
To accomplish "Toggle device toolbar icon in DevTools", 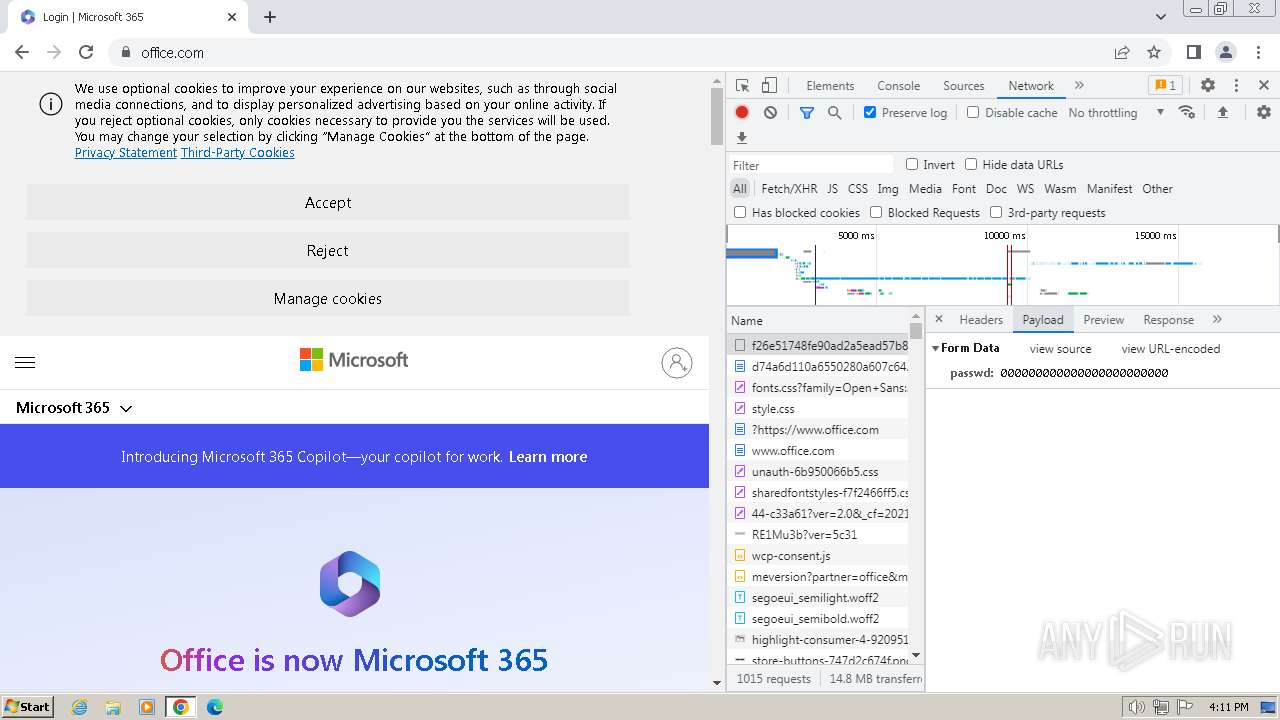I will click(769, 86).
